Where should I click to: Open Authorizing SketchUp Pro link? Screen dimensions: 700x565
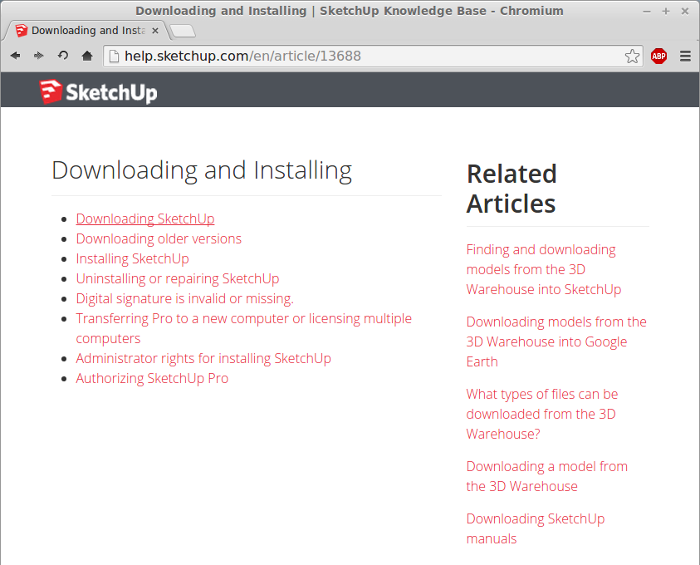pos(152,378)
